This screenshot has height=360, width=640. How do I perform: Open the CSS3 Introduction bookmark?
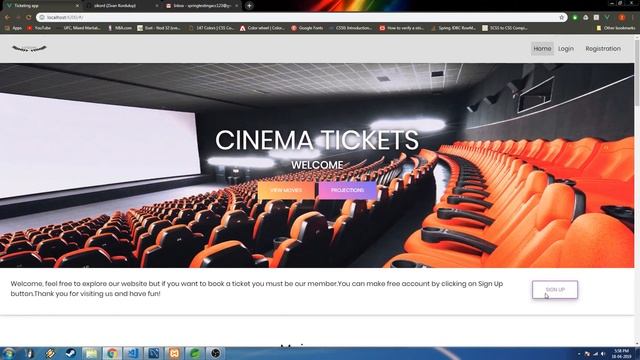point(351,28)
